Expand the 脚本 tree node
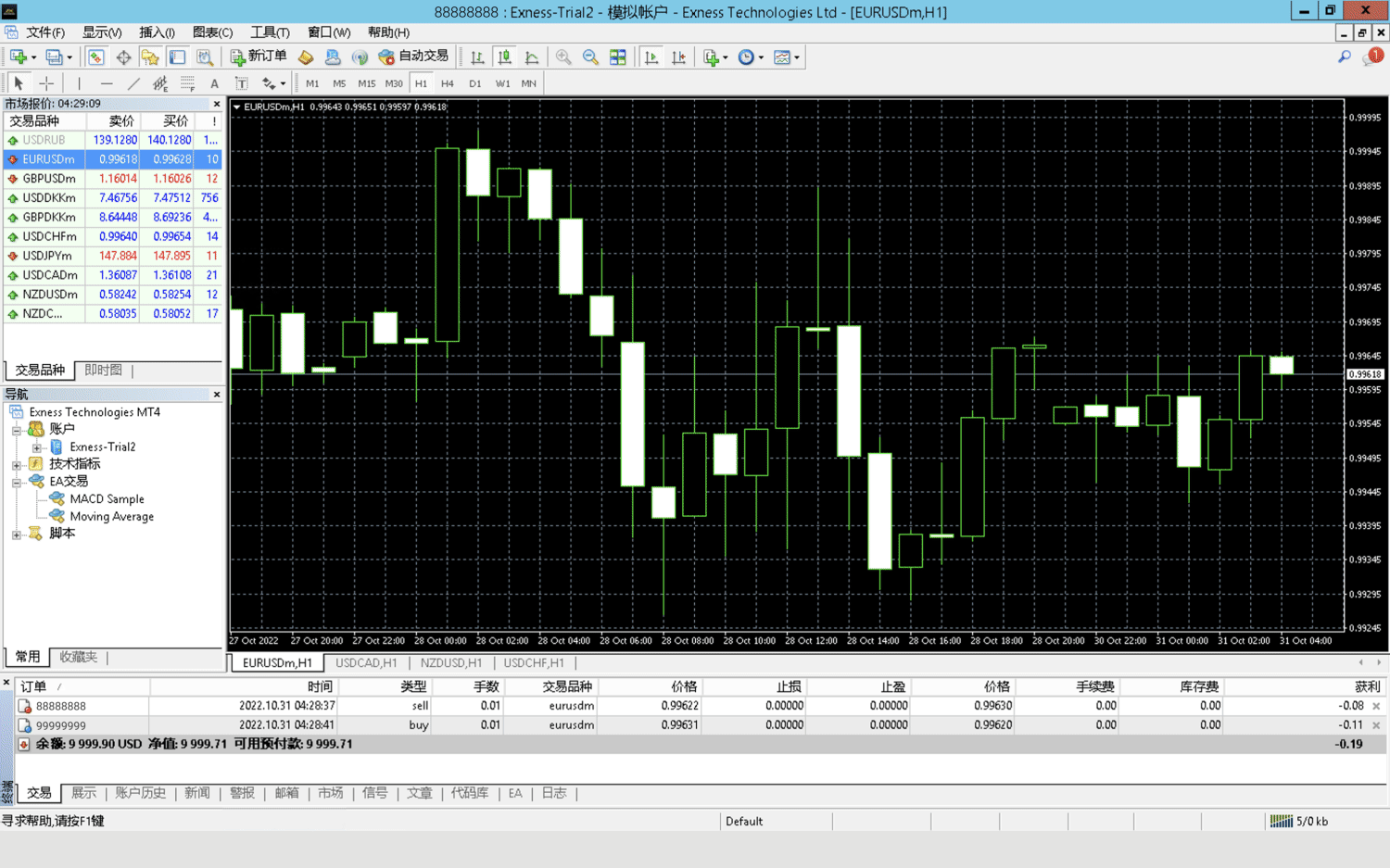The image size is (1390, 868). click(16, 535)
